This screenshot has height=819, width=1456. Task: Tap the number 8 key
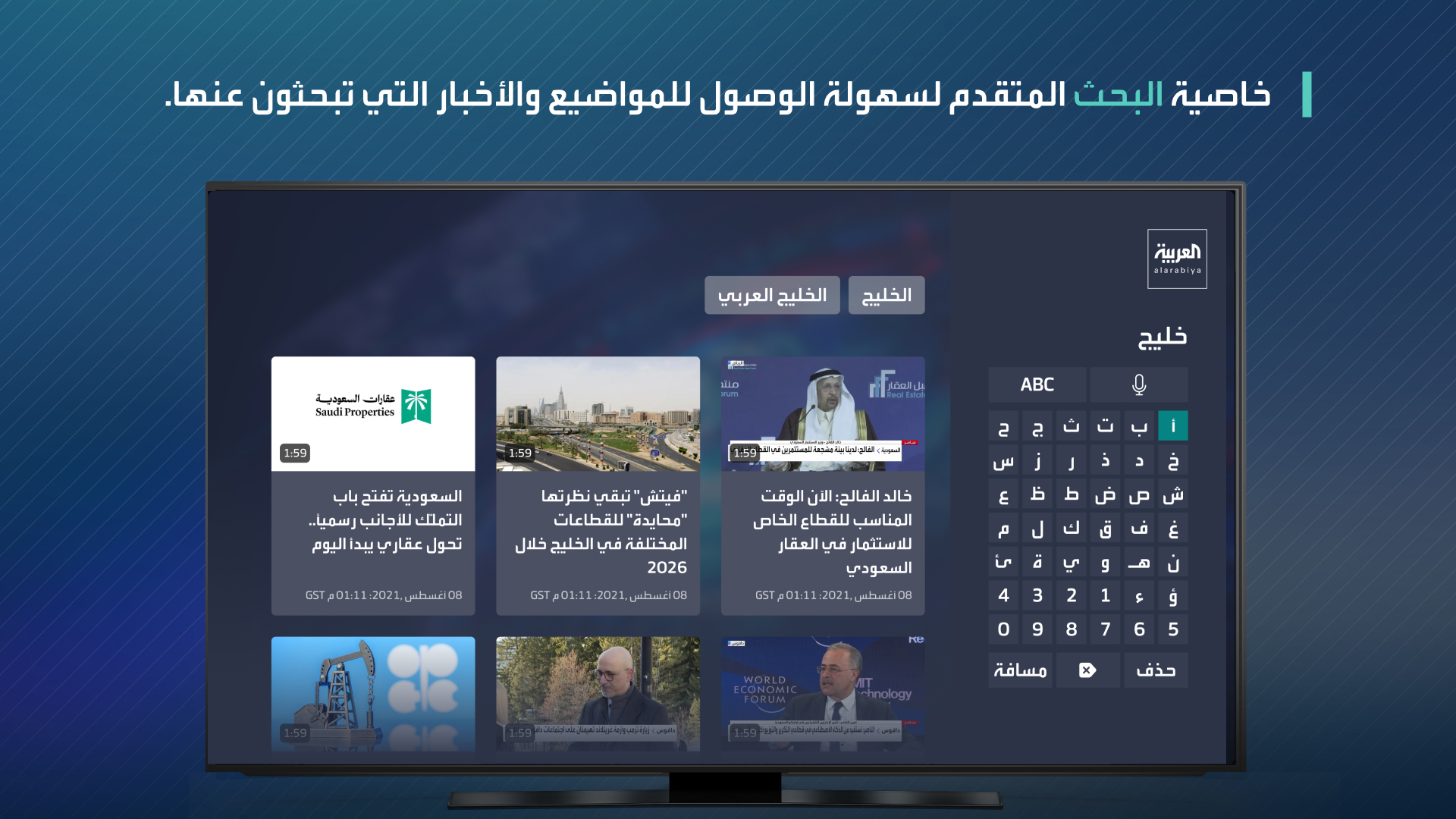pyautogui.click(x=1072, y=629)
